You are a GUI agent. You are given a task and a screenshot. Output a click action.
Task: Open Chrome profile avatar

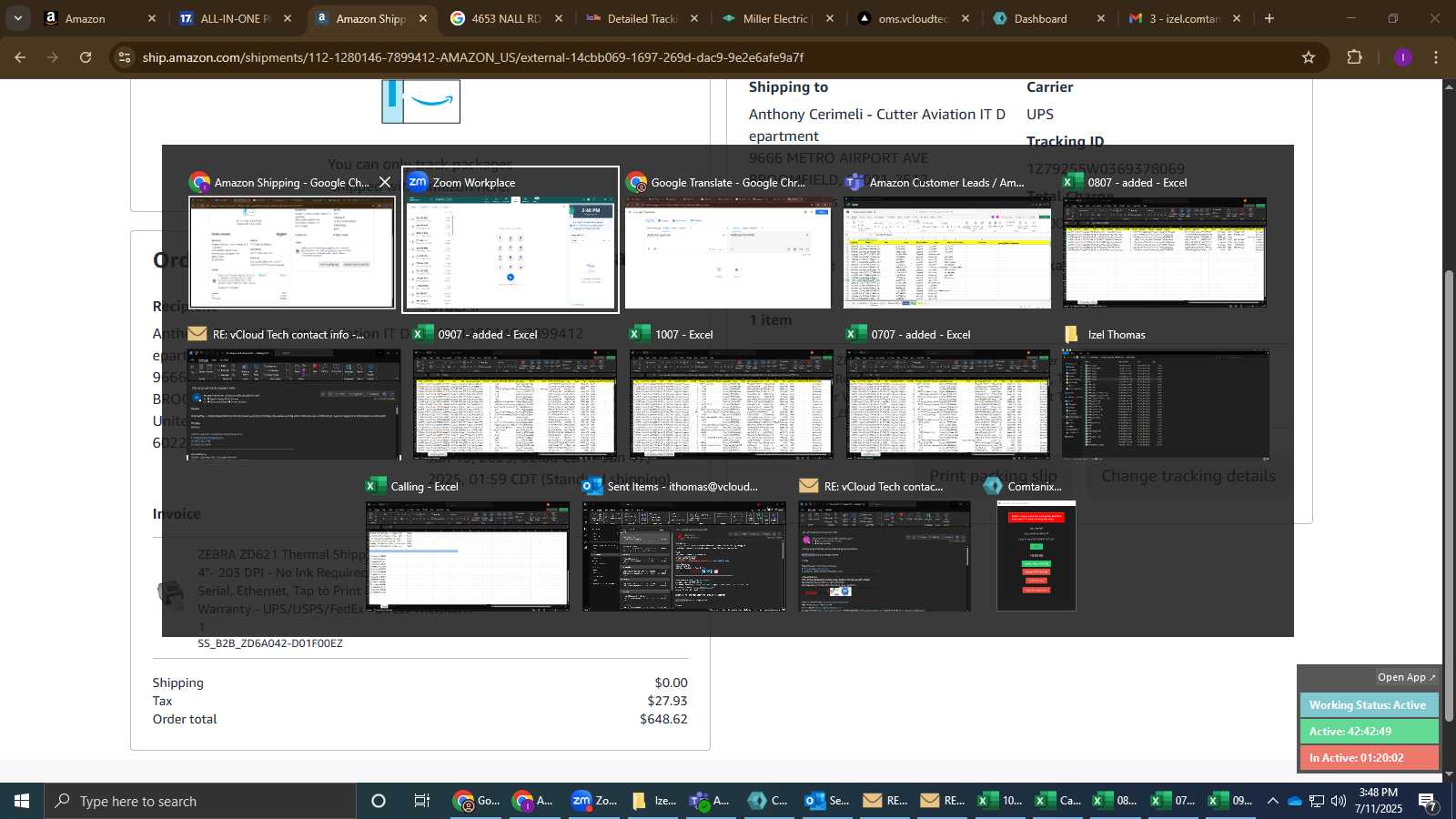[x=1403, y=57]
